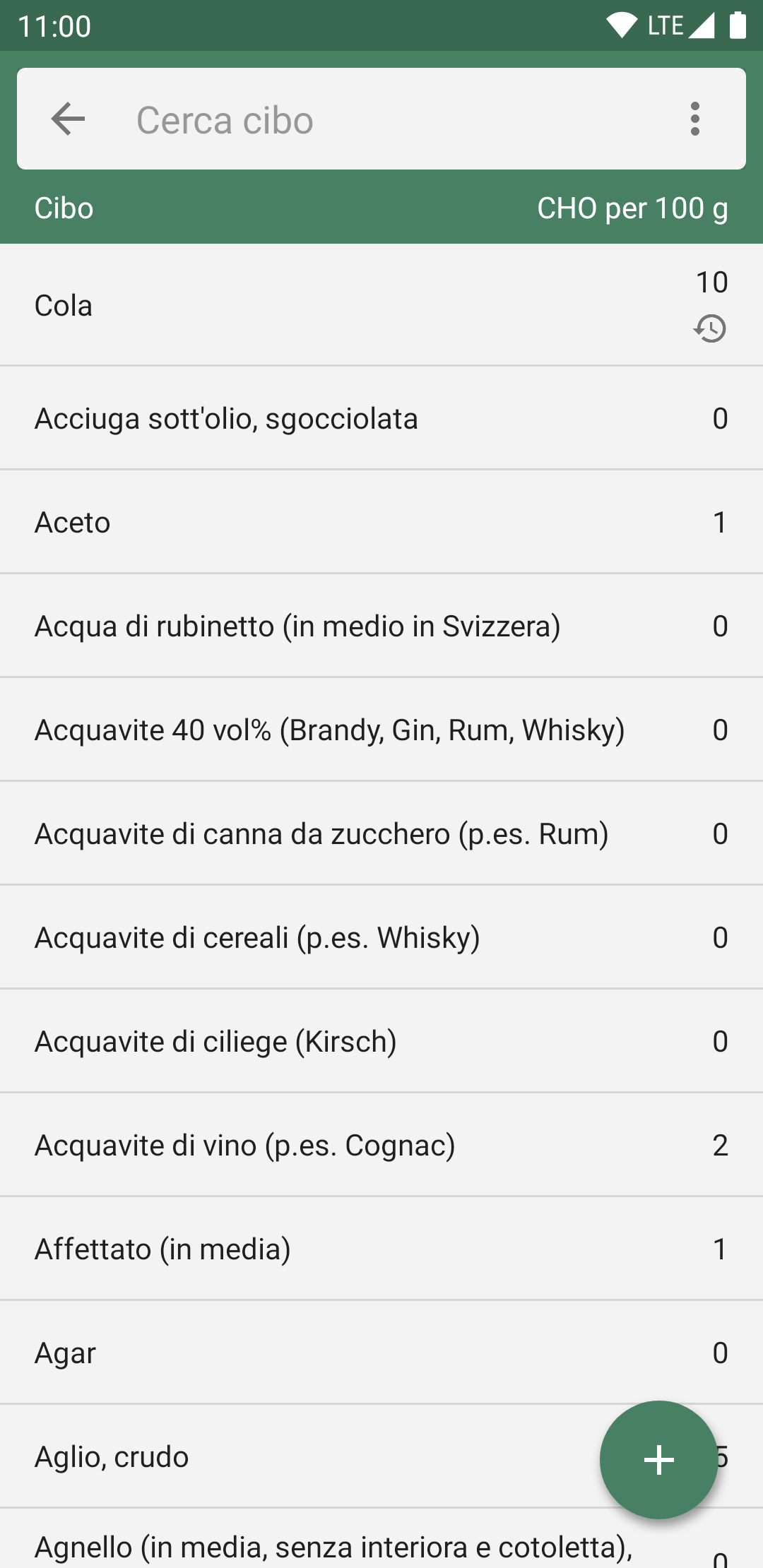
Task: Select the Cola food entry
Action: coord(283,306)
